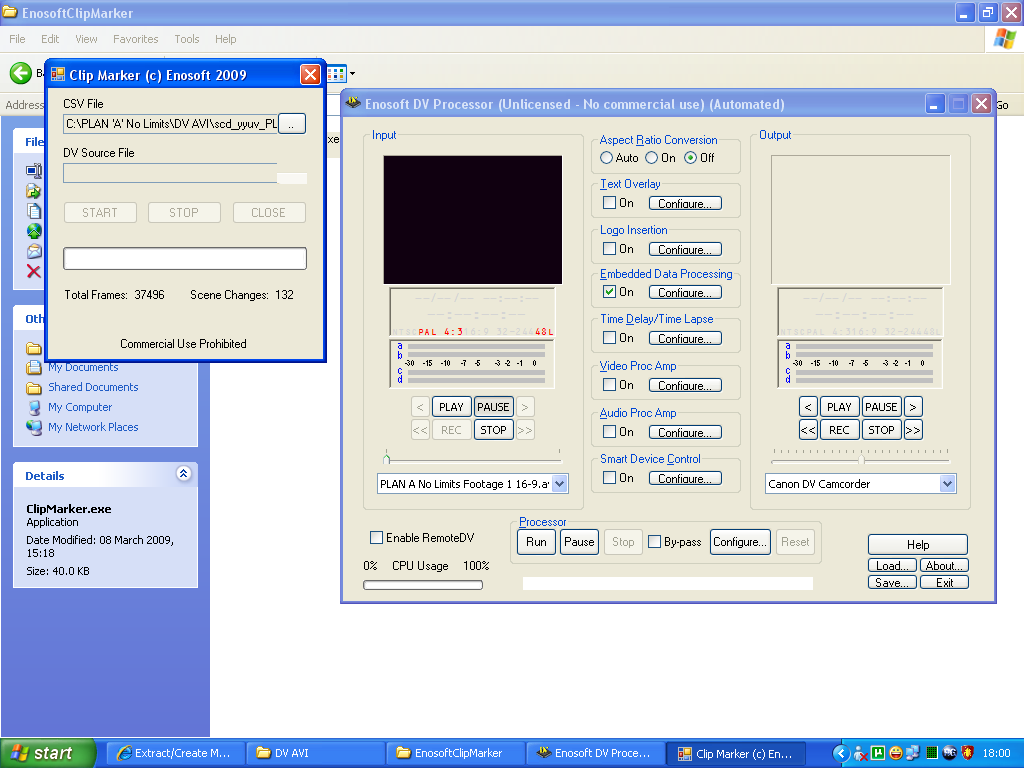Click the Output rewind '<<' button

coord(808,430)
